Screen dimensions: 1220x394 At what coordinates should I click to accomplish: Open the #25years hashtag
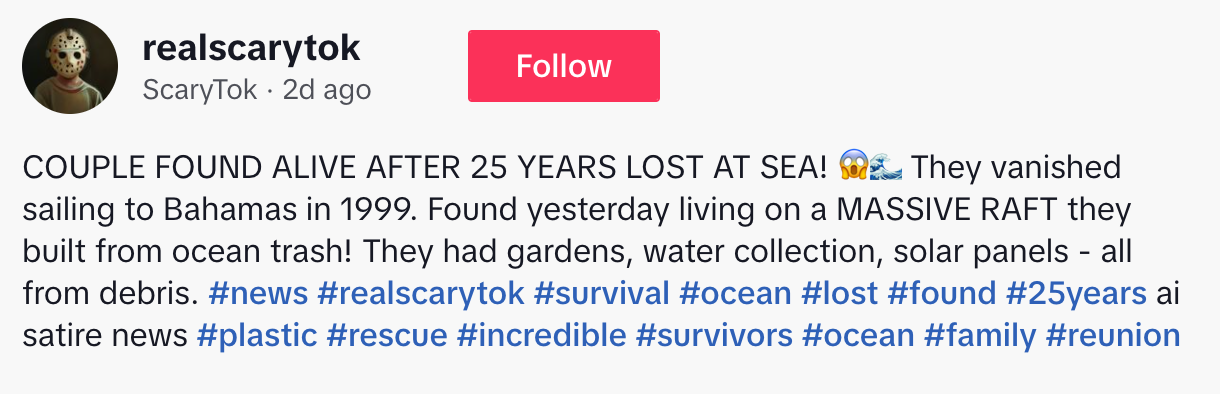[x=1076, y=293]
